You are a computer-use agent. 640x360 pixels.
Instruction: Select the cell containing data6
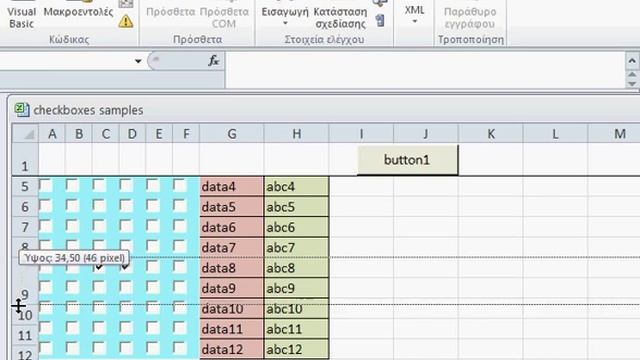[232, 227]
